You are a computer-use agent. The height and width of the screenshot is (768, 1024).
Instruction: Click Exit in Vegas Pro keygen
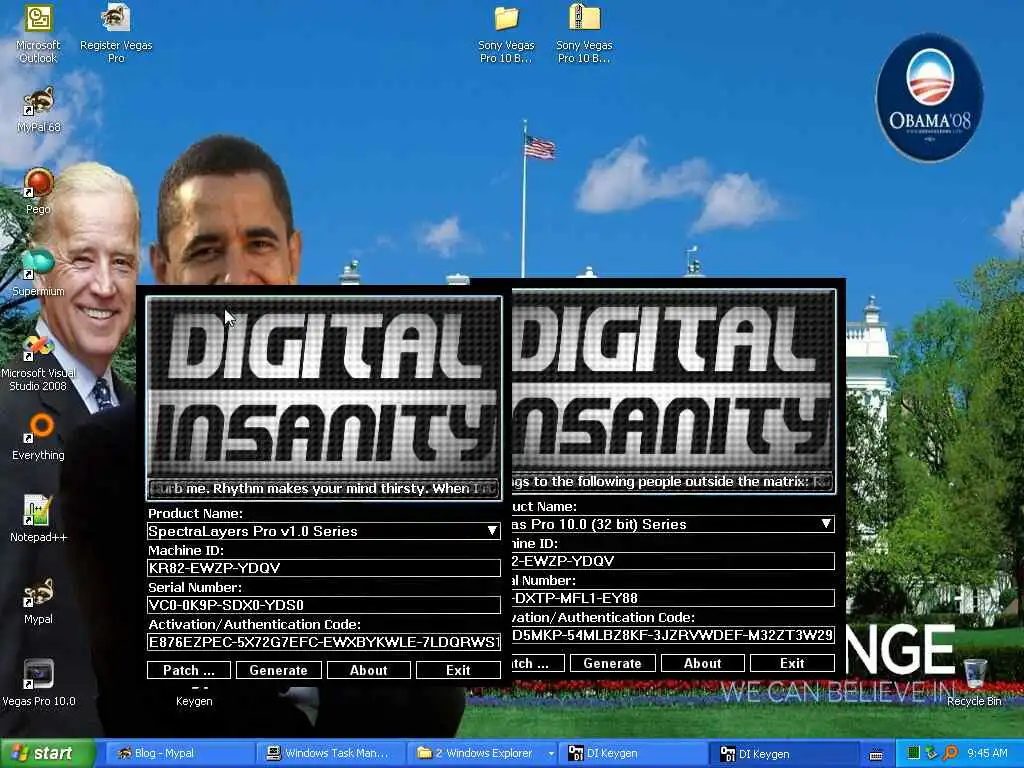[x=792, y=663]
